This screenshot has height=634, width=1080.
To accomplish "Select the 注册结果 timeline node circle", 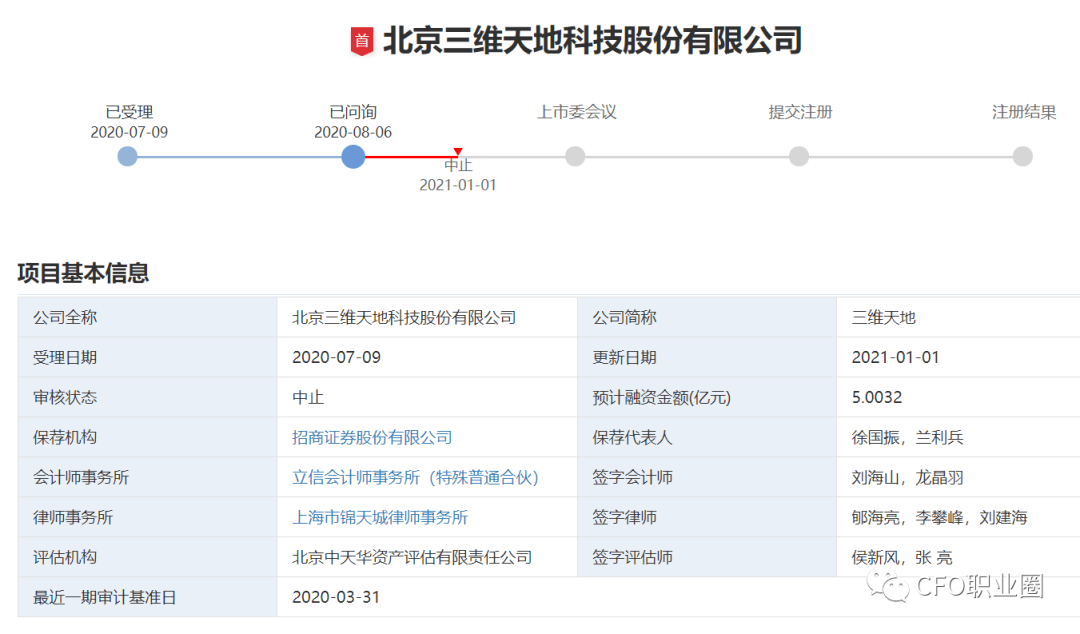I will tap(1022, 156).
